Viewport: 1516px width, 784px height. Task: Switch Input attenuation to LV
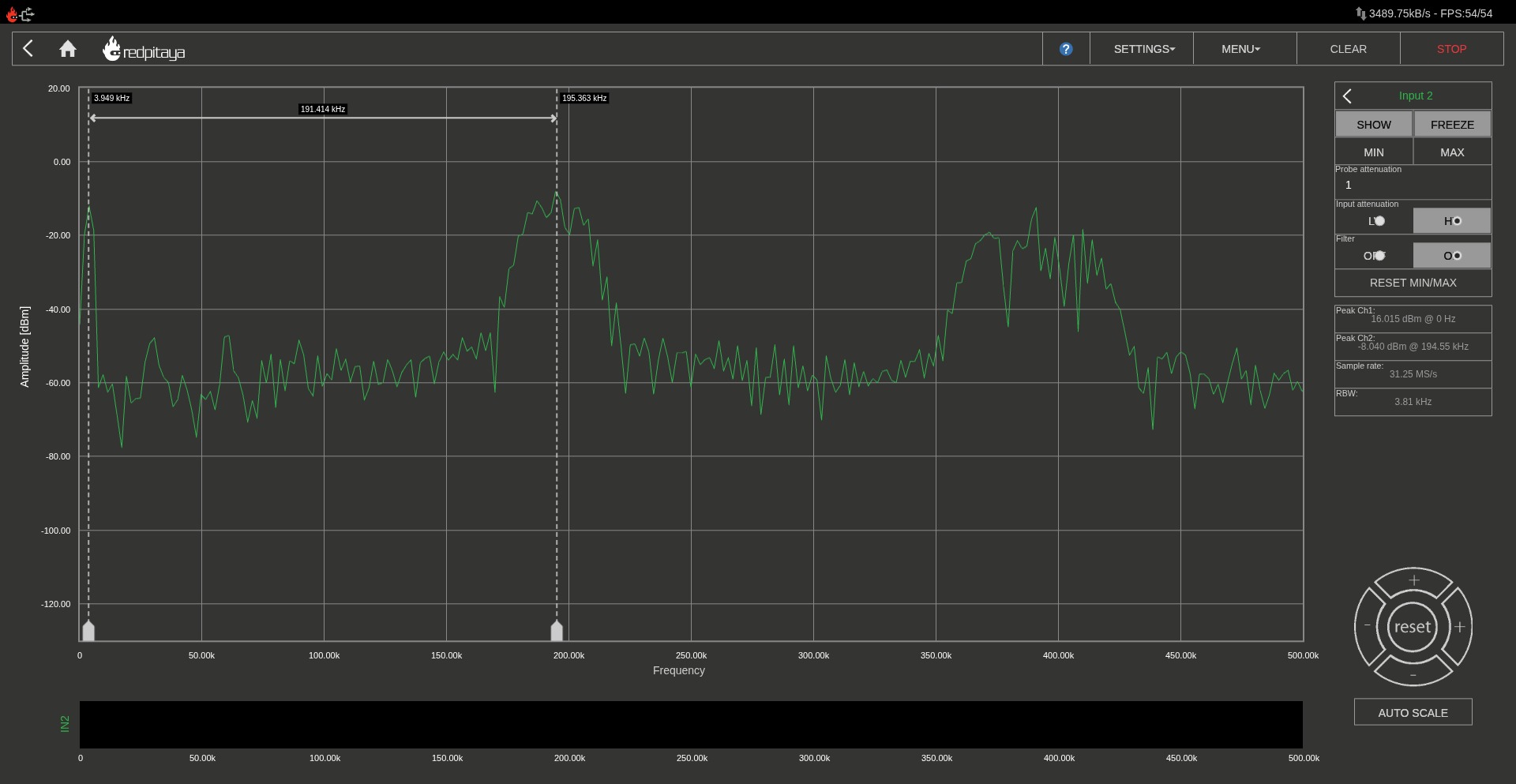coord(1373,221)
